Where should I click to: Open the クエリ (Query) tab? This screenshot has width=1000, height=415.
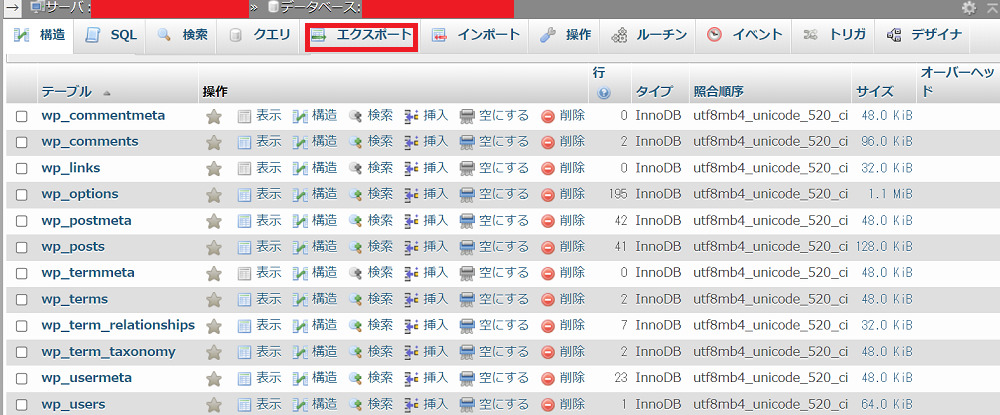[260, 35]
